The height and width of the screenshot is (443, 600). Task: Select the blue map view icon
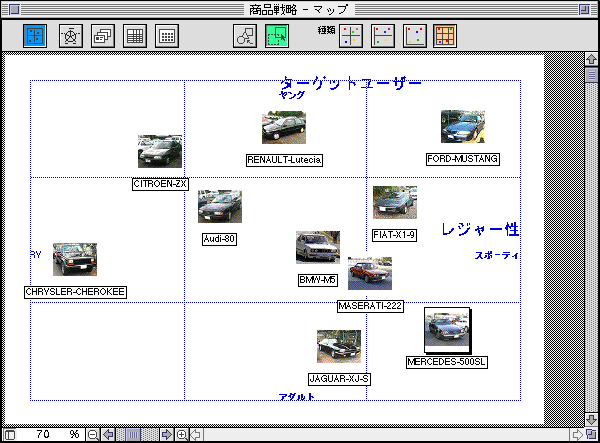(x=35, y=36)
